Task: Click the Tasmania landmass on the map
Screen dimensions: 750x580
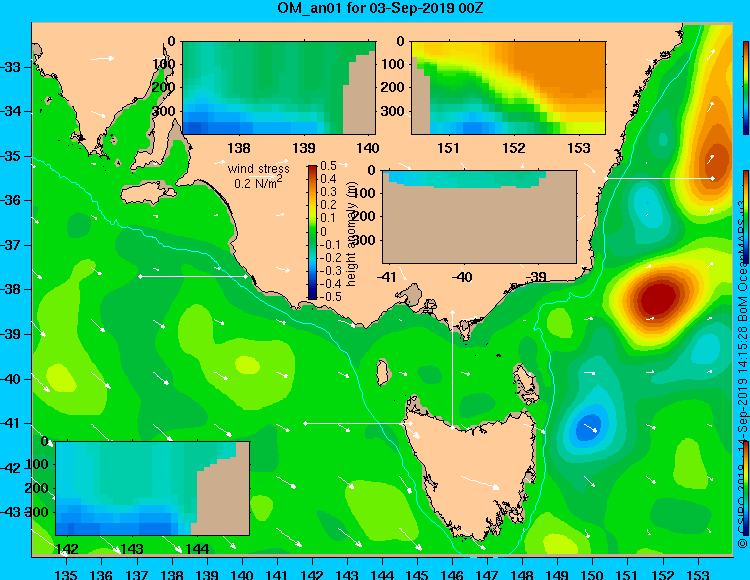Action: 474,473
